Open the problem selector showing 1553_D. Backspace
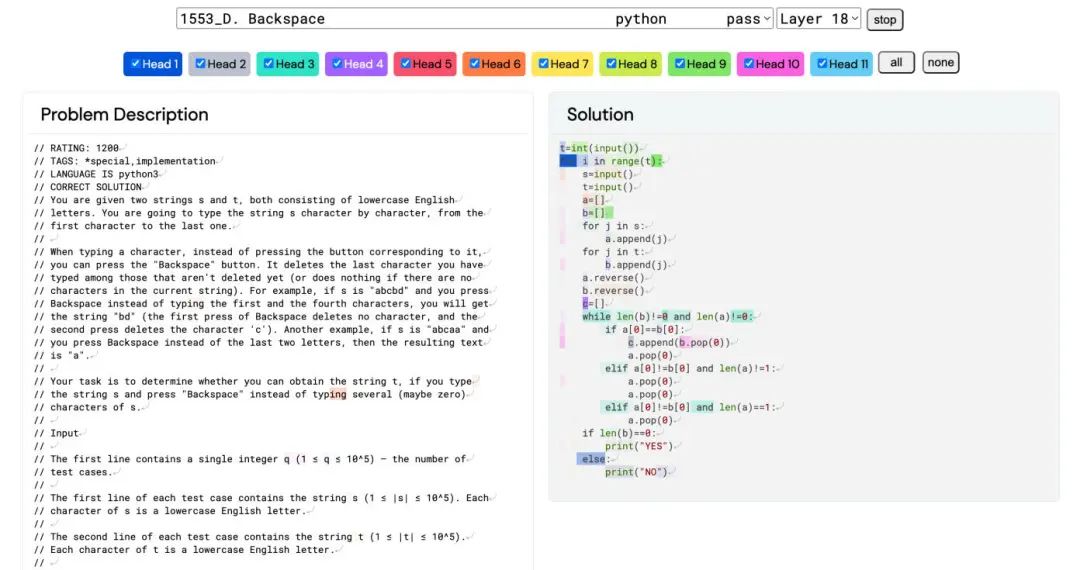1080x570 pixels. [474, 19]
